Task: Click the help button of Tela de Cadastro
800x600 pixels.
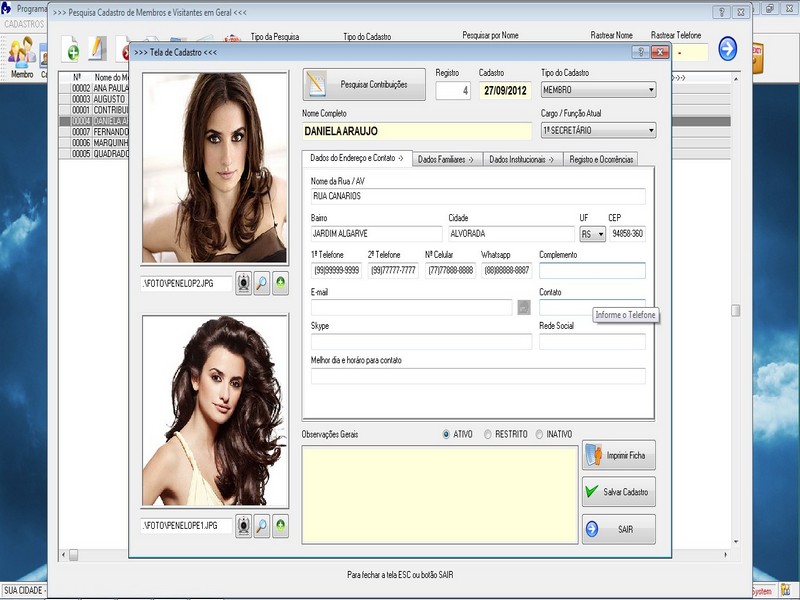Action: [x=641, y=52]
